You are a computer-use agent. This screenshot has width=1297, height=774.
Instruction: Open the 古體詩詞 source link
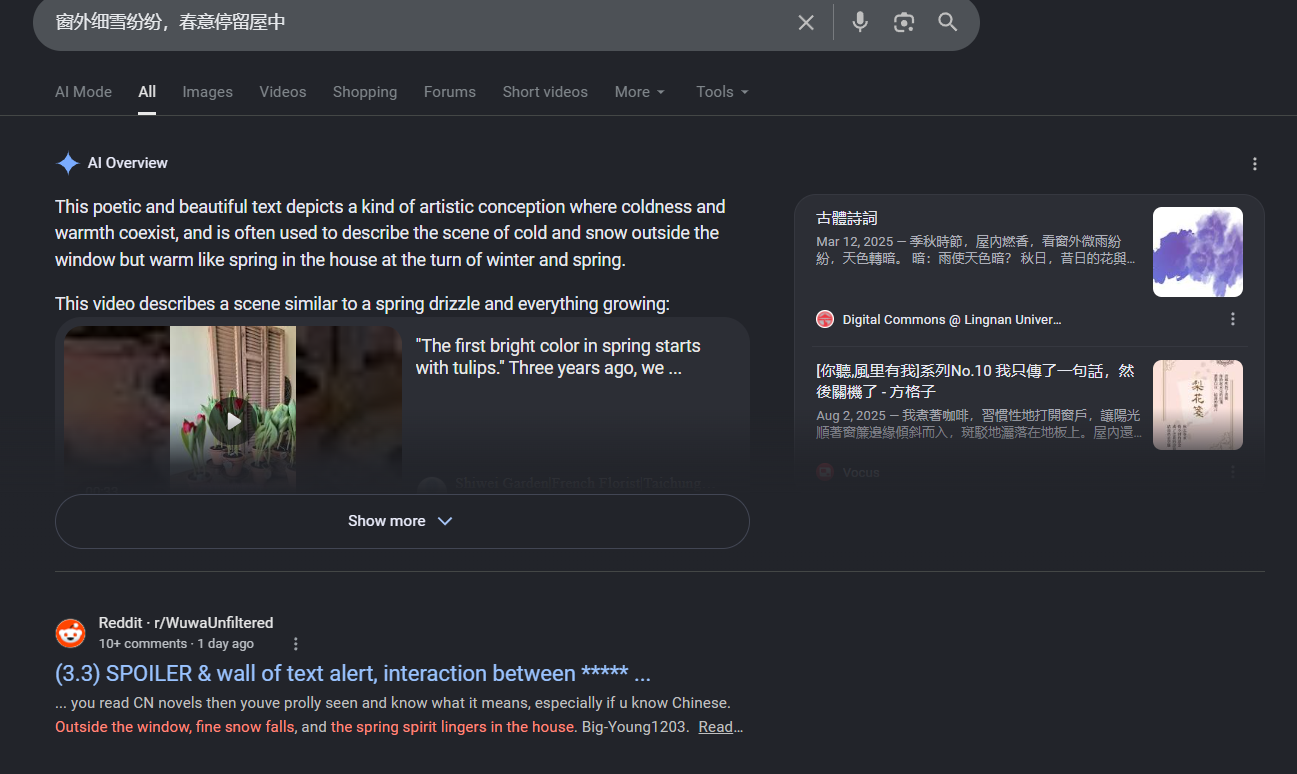[x=847, y=218]
